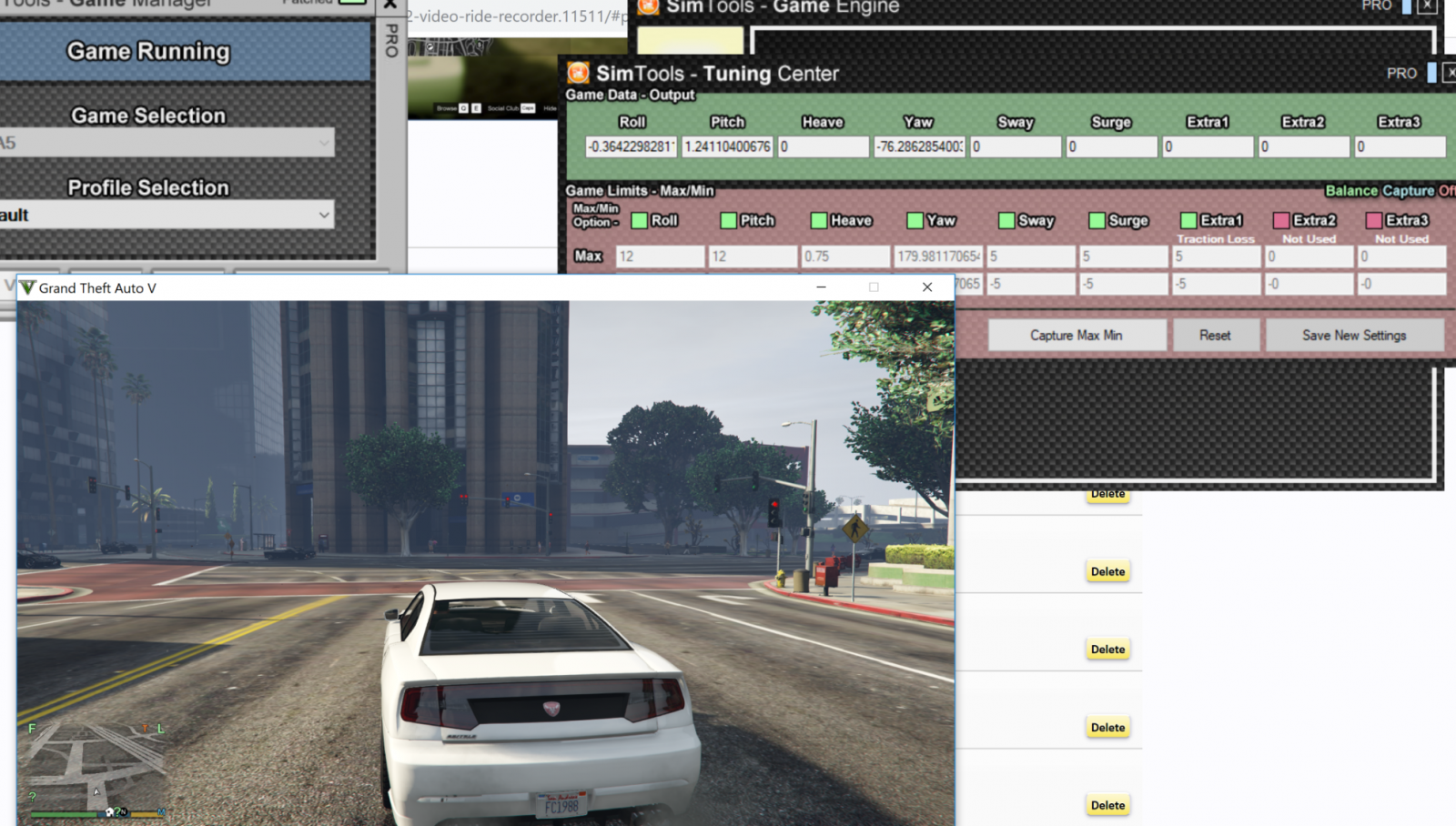The height and width of the screenshot is (826, 1456).
Task: Click the Delete button beside the car roof
Action: 1107,650
